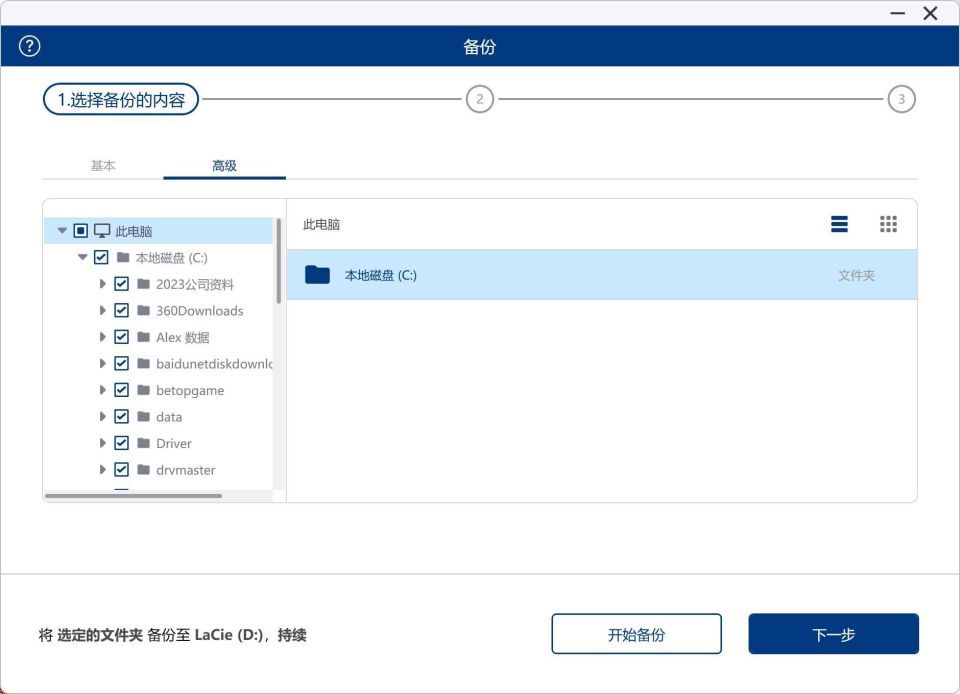Select Alex 数据 in the tree

click(182, 337)
